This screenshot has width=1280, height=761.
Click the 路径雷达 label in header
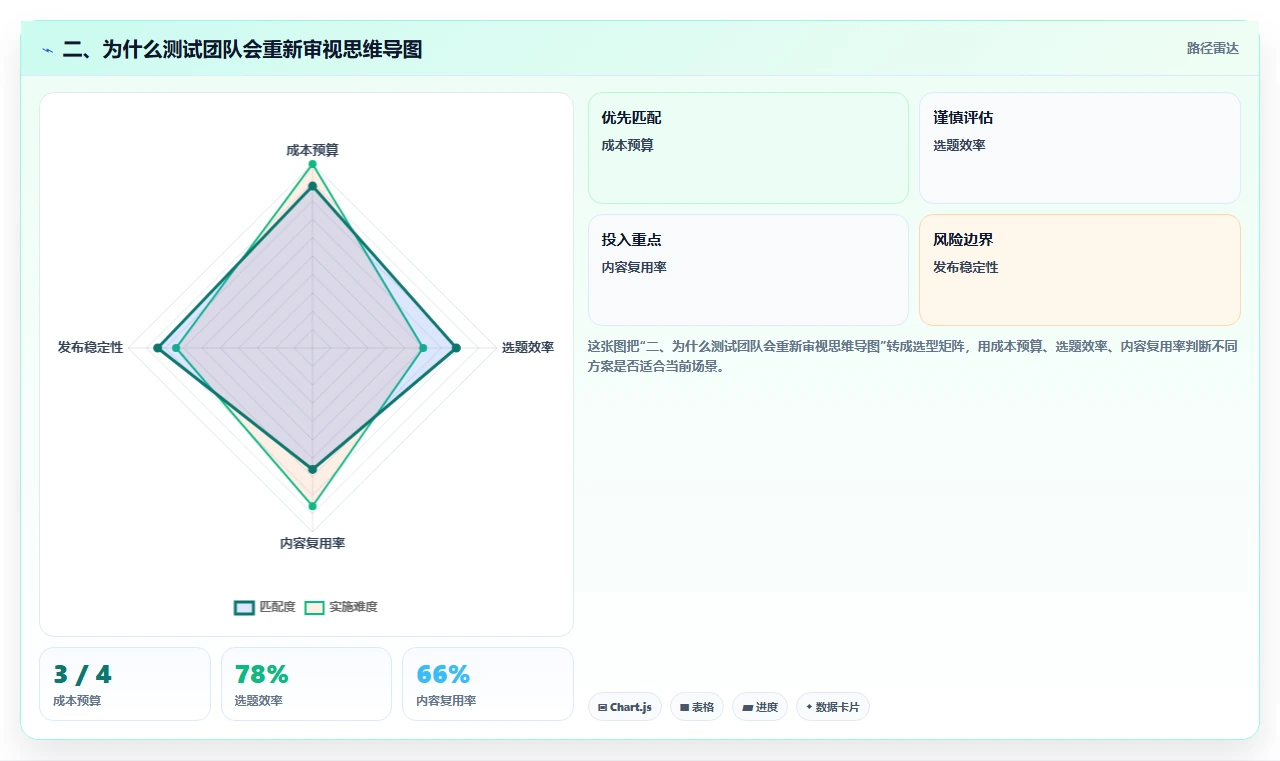coord(1212,48)
